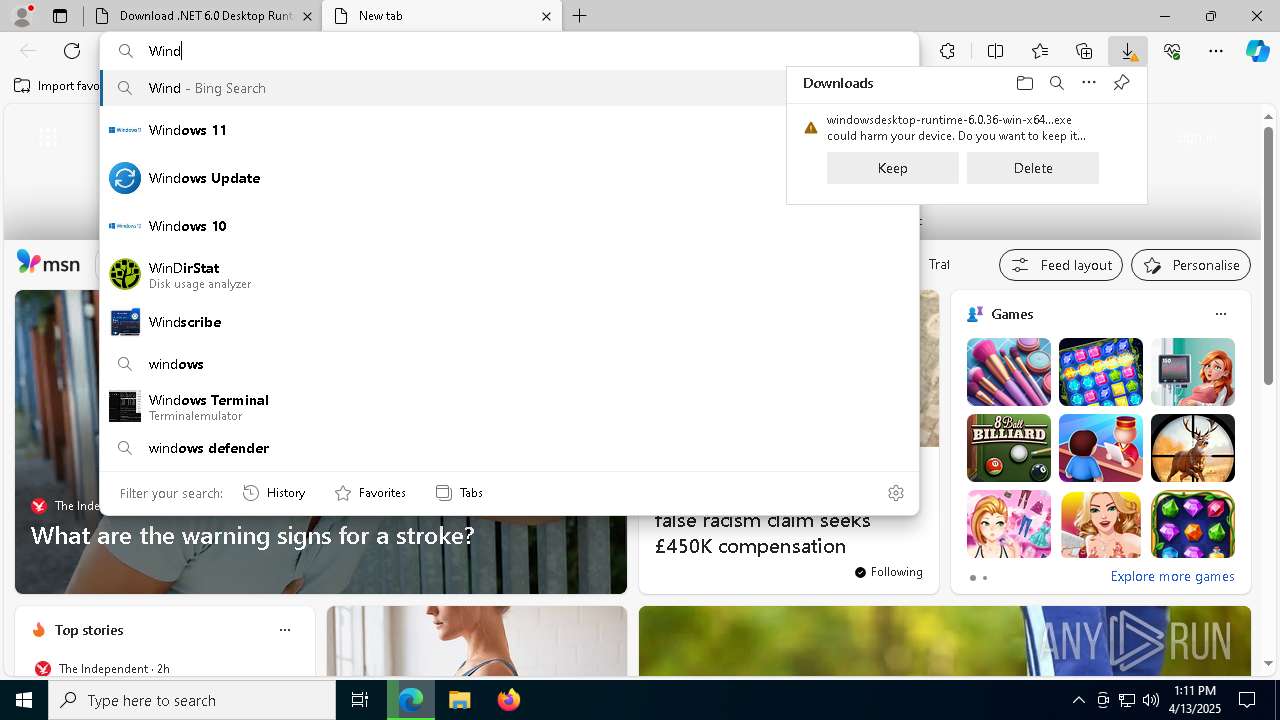The height and width of the screenshot is (720, 1280).
Task: Open the colorful gems puzzle game thumbnail
Action: pos(1193,524)
